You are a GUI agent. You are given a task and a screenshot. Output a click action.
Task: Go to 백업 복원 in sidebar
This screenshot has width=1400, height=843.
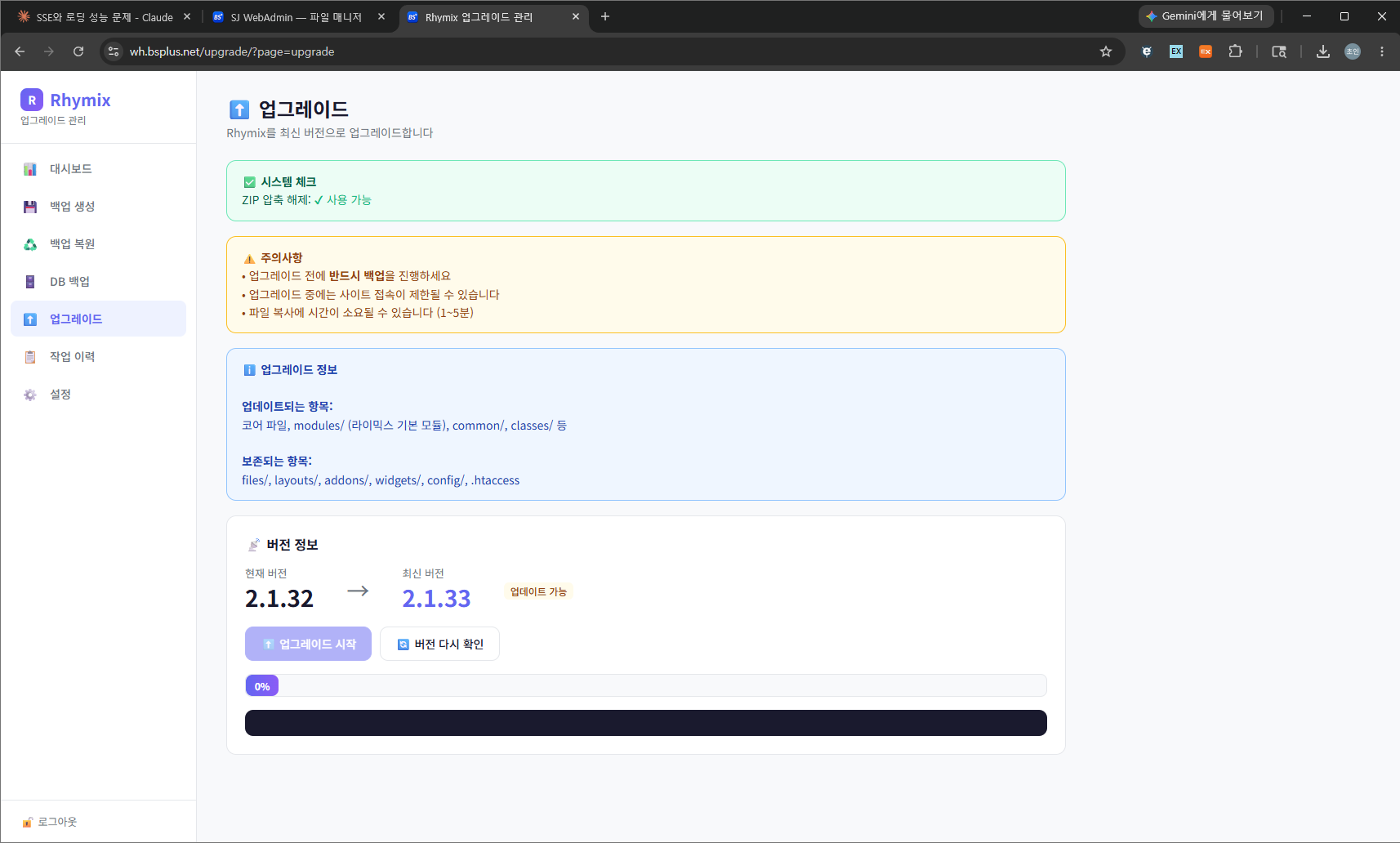tap(98, 244)
